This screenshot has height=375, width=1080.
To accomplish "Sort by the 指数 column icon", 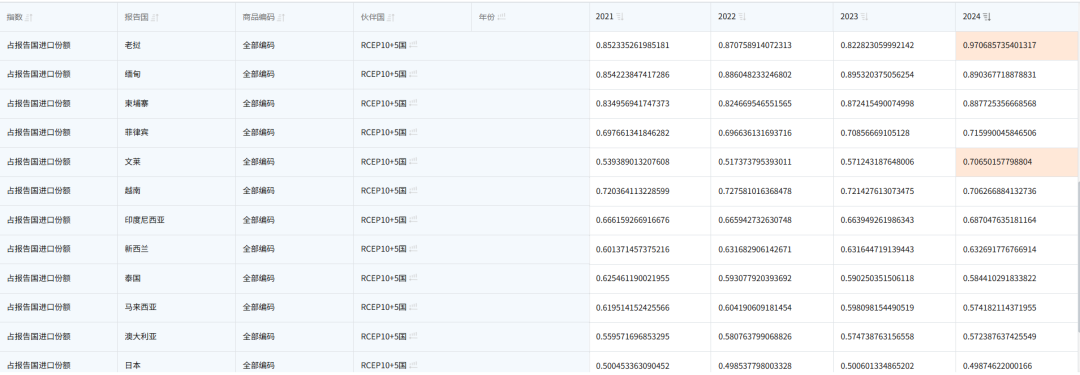I will [29, 17].
